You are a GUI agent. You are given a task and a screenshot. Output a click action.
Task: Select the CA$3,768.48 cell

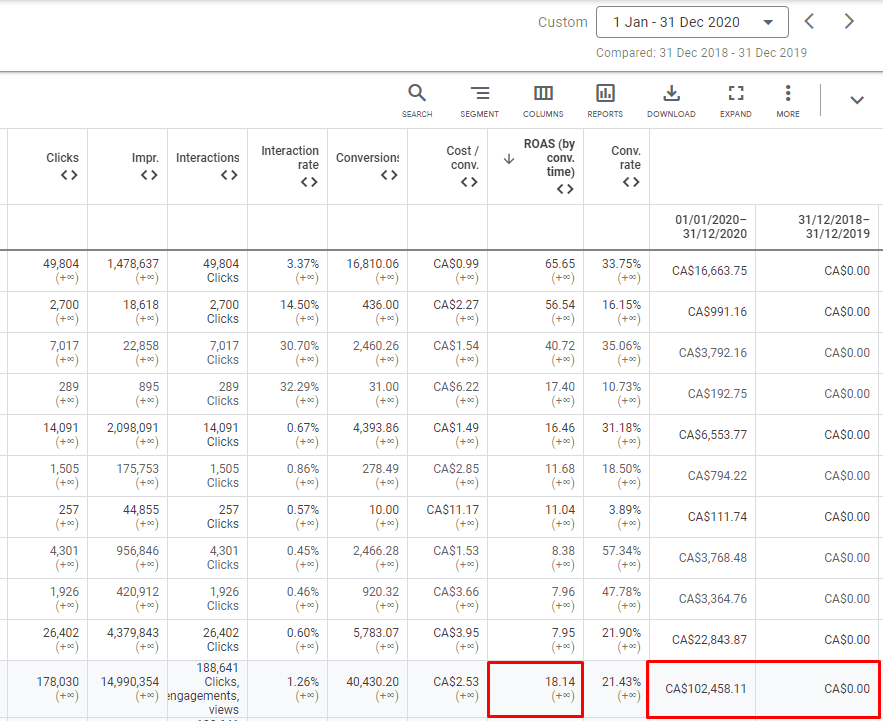(713, 558)
